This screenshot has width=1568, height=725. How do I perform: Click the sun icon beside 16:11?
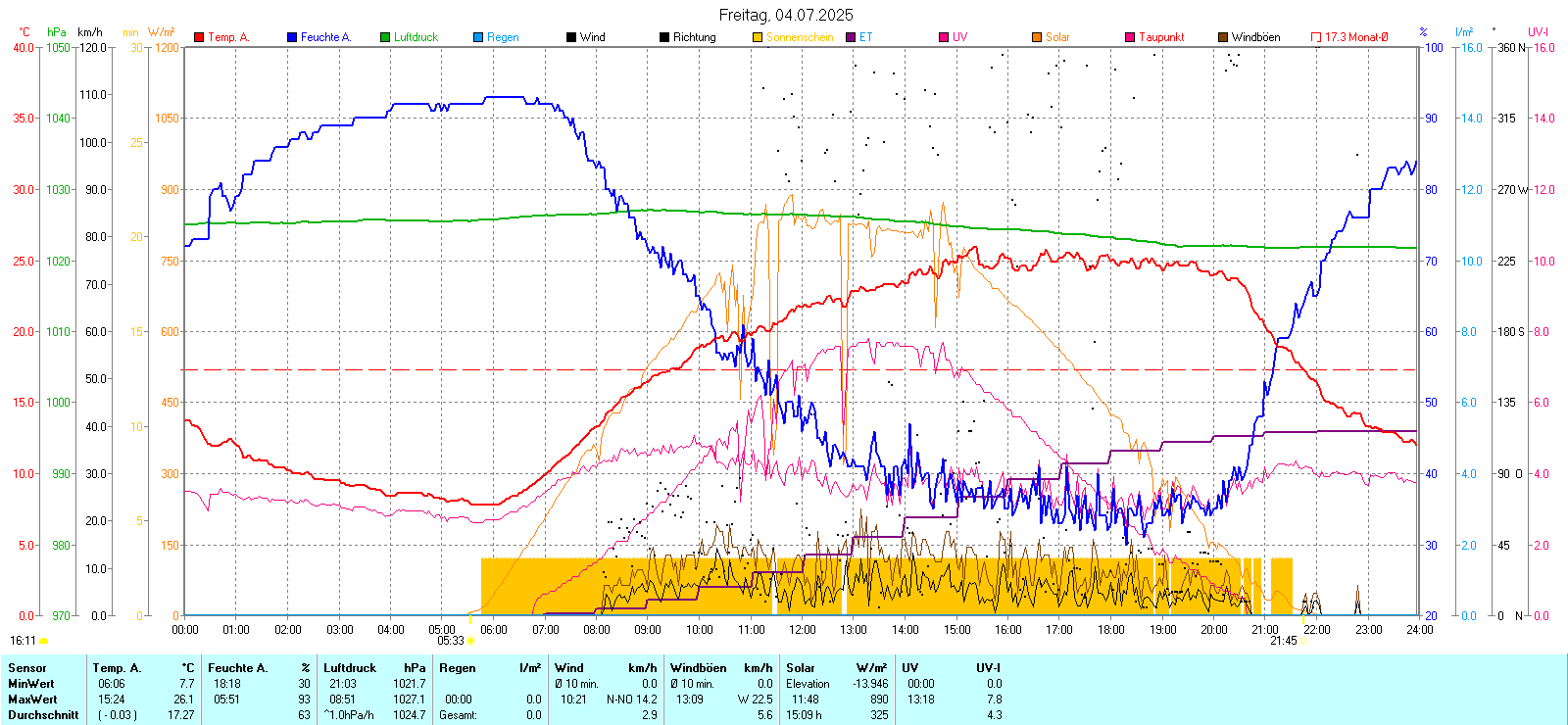43,641
